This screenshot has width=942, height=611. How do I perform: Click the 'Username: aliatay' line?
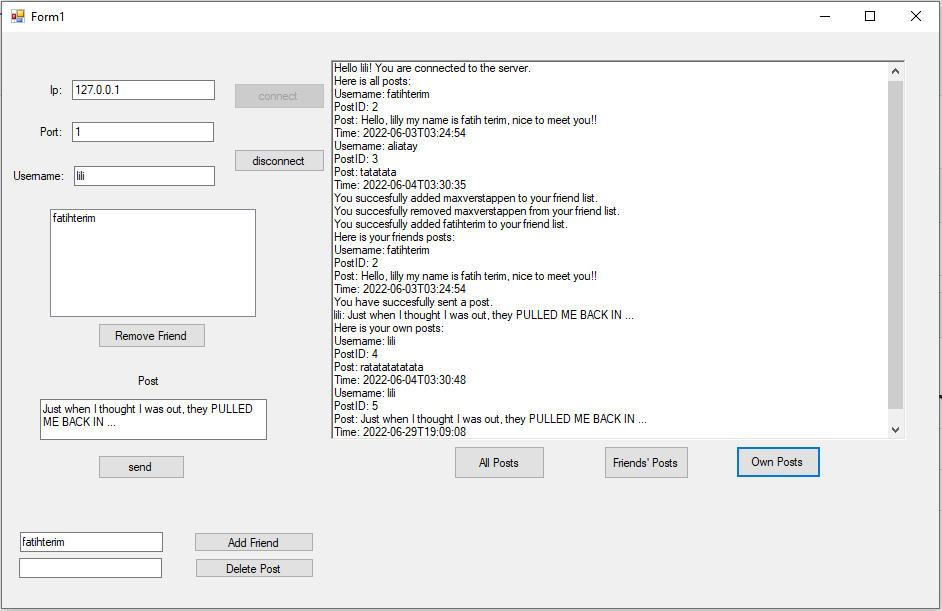(x=375, y=146)
